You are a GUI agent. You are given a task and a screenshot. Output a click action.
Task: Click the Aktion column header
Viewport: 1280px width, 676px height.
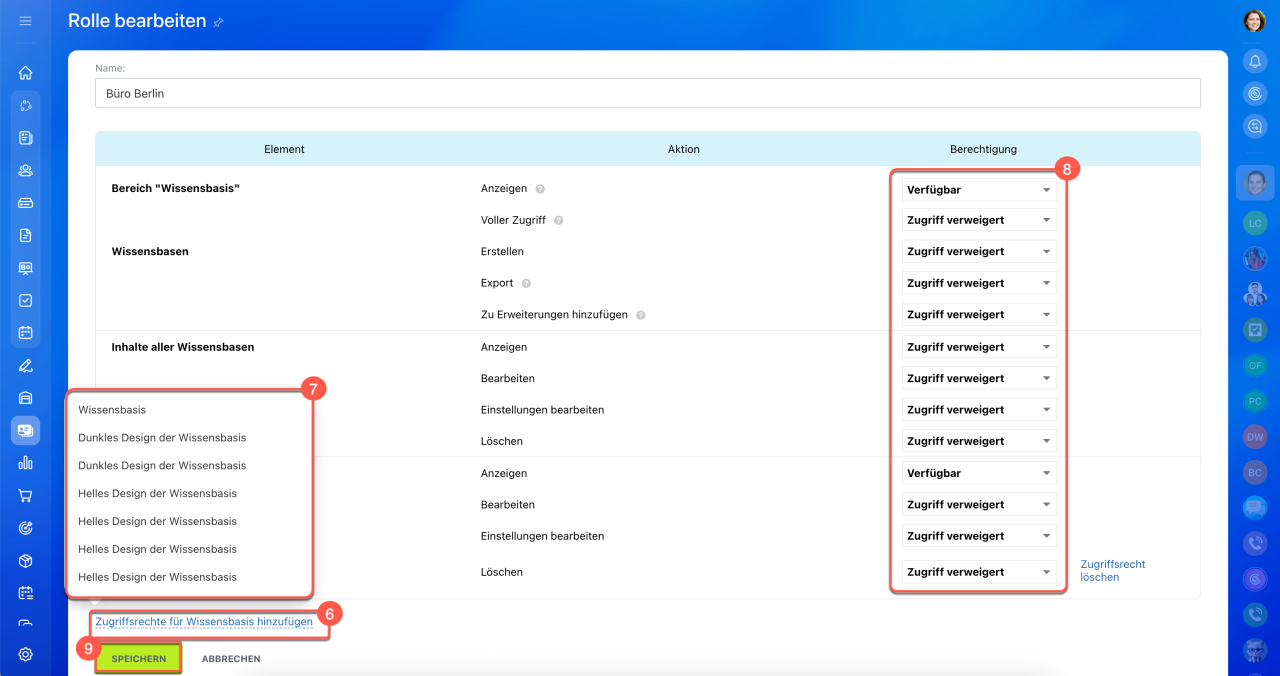point(684,149)
